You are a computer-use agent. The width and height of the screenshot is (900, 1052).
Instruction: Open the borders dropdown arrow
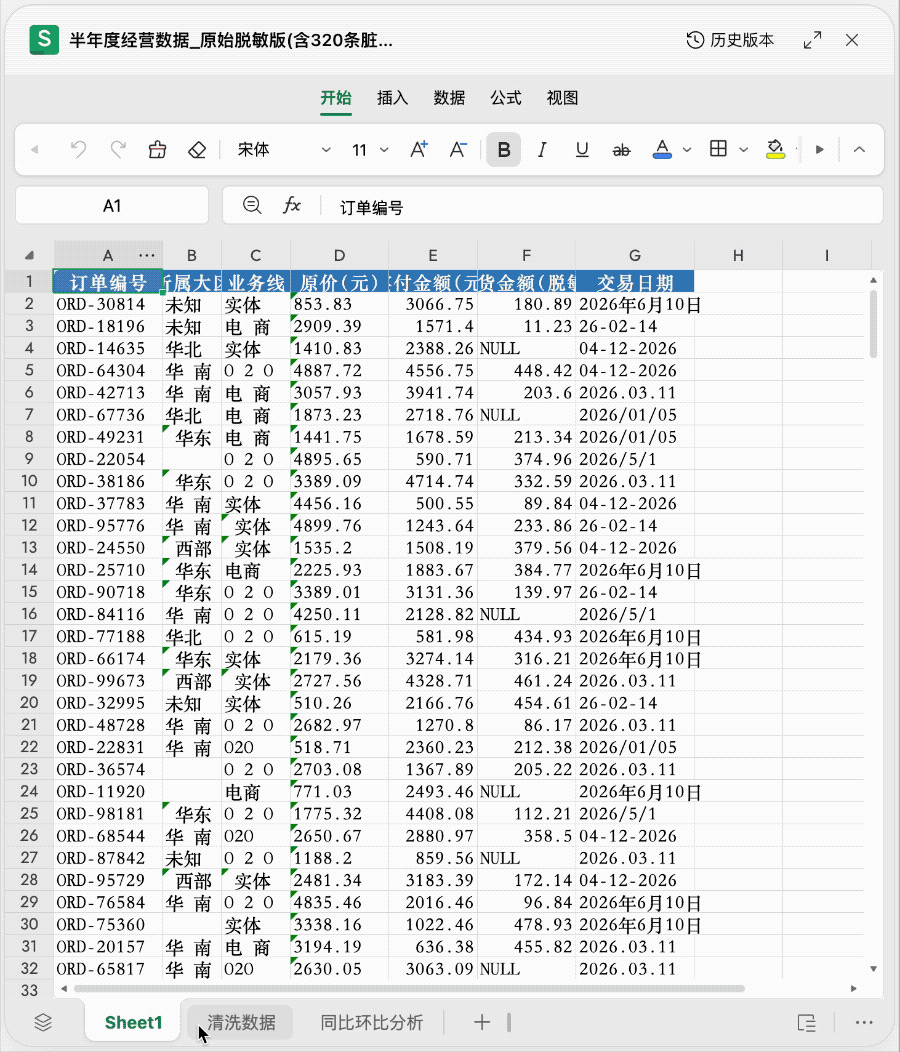pyautogui.click(x=744, y=150)
